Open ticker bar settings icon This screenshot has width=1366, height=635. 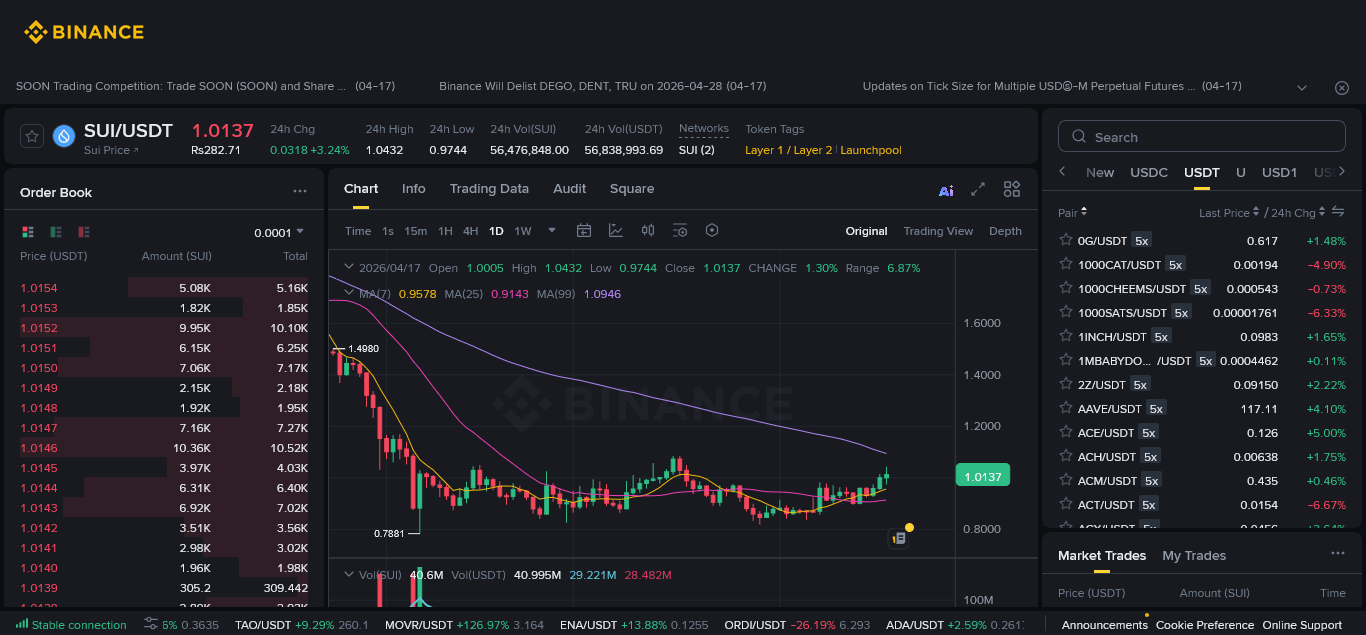pos(150,624)
